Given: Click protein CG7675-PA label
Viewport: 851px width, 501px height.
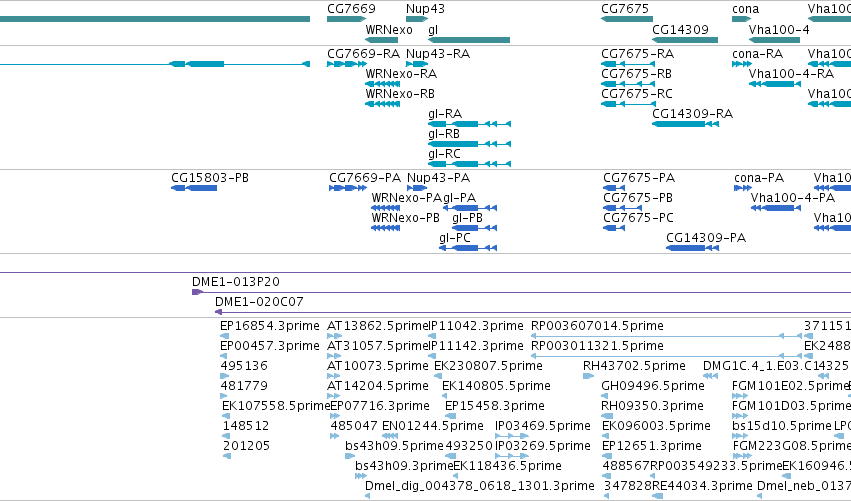Looking at the screenshot, I should pos(639,178).
